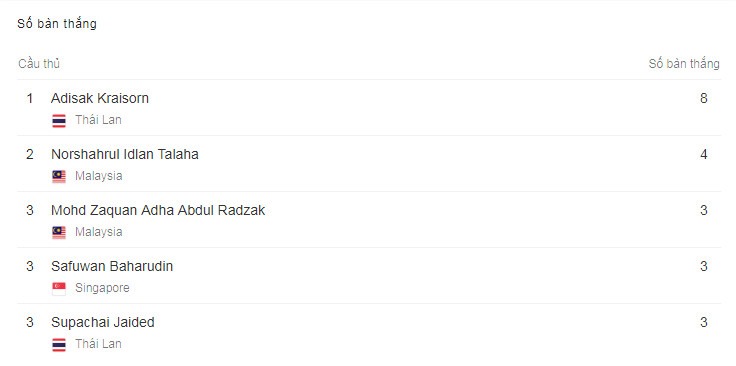Click Thailand flag under Adisak Kraisorn
The width and height of the screenshot is (736, 366).
coord(59,121)
